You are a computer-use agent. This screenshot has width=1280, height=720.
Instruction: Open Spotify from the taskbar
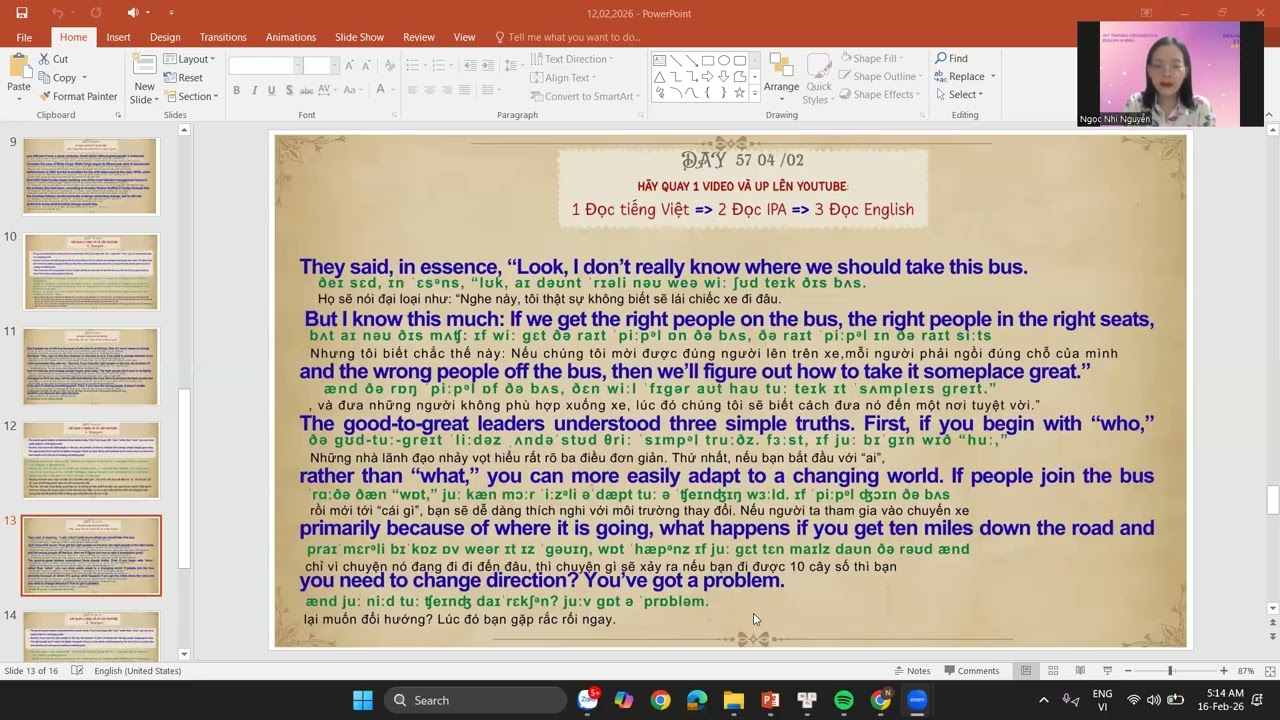[x=843, y=700]
